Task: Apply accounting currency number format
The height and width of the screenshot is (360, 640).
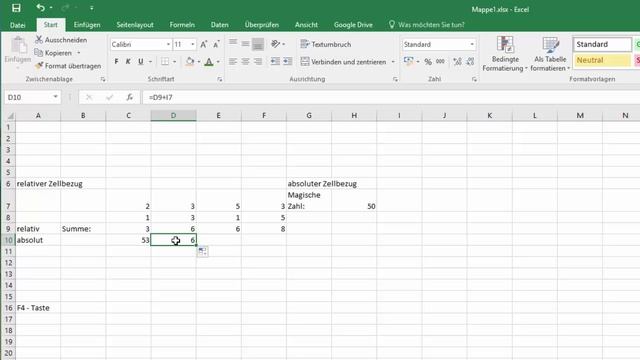Action: pos(409,61)
